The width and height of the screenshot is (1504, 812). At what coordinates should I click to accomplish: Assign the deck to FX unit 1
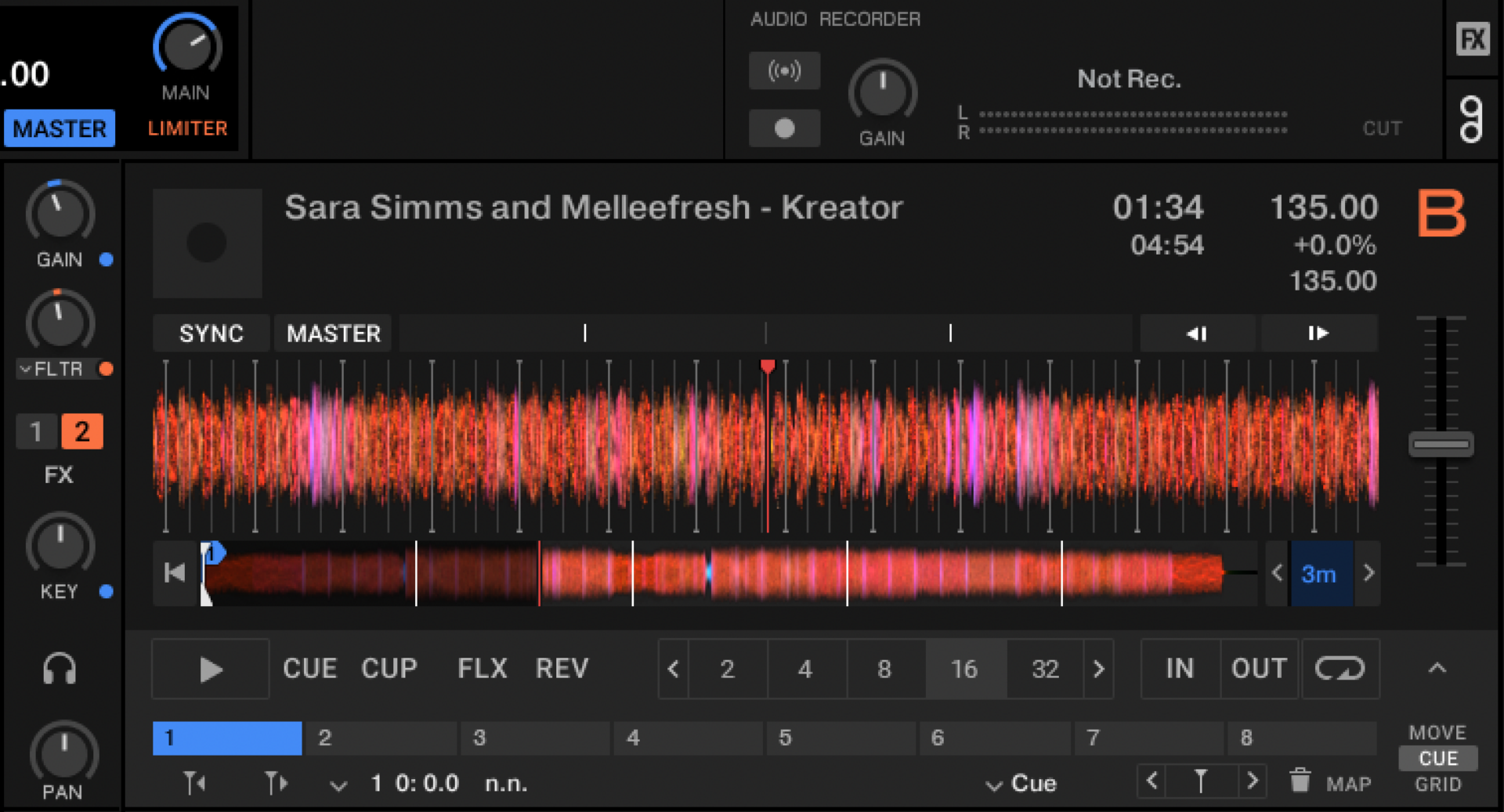tap(36, 431)
